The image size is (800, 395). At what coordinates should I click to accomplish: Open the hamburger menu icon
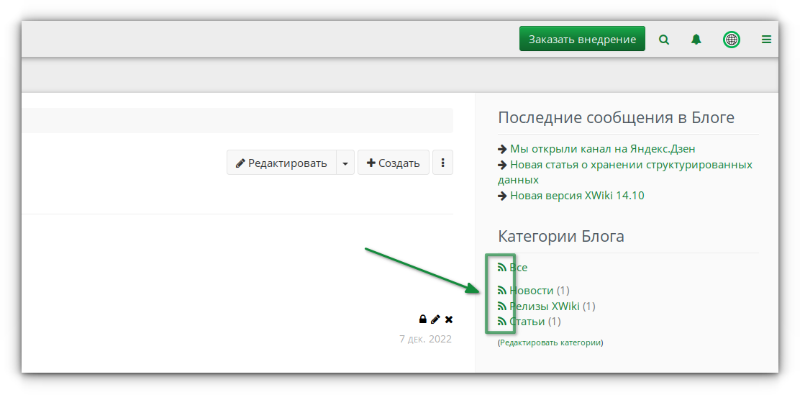(766, 39)
